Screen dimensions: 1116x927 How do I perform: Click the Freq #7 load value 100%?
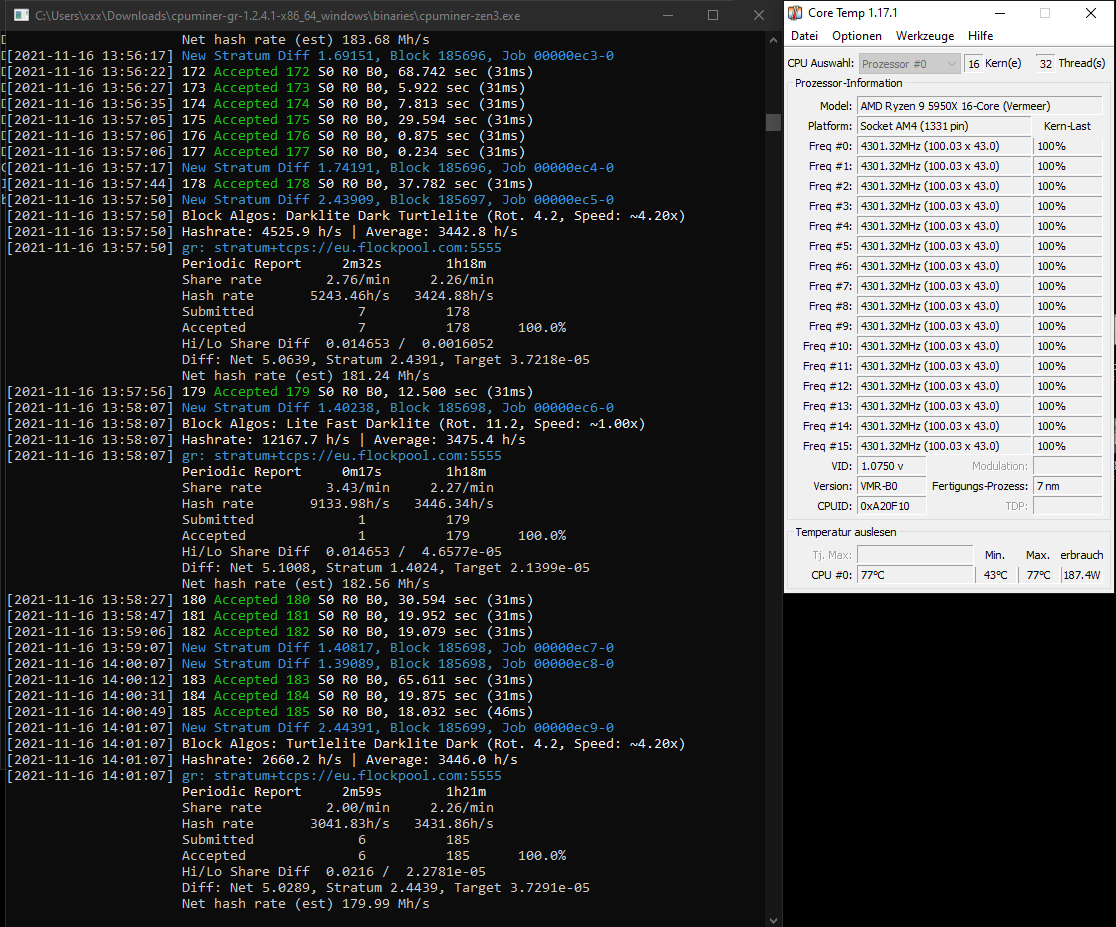tap(1068, 286)
